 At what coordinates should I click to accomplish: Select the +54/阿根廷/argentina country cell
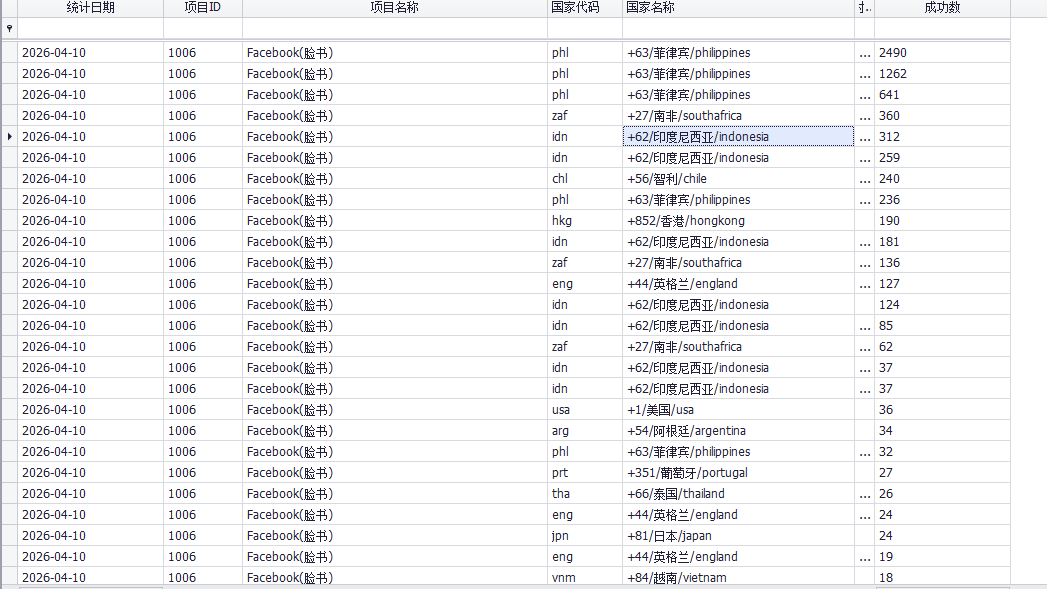pos(739,431)
